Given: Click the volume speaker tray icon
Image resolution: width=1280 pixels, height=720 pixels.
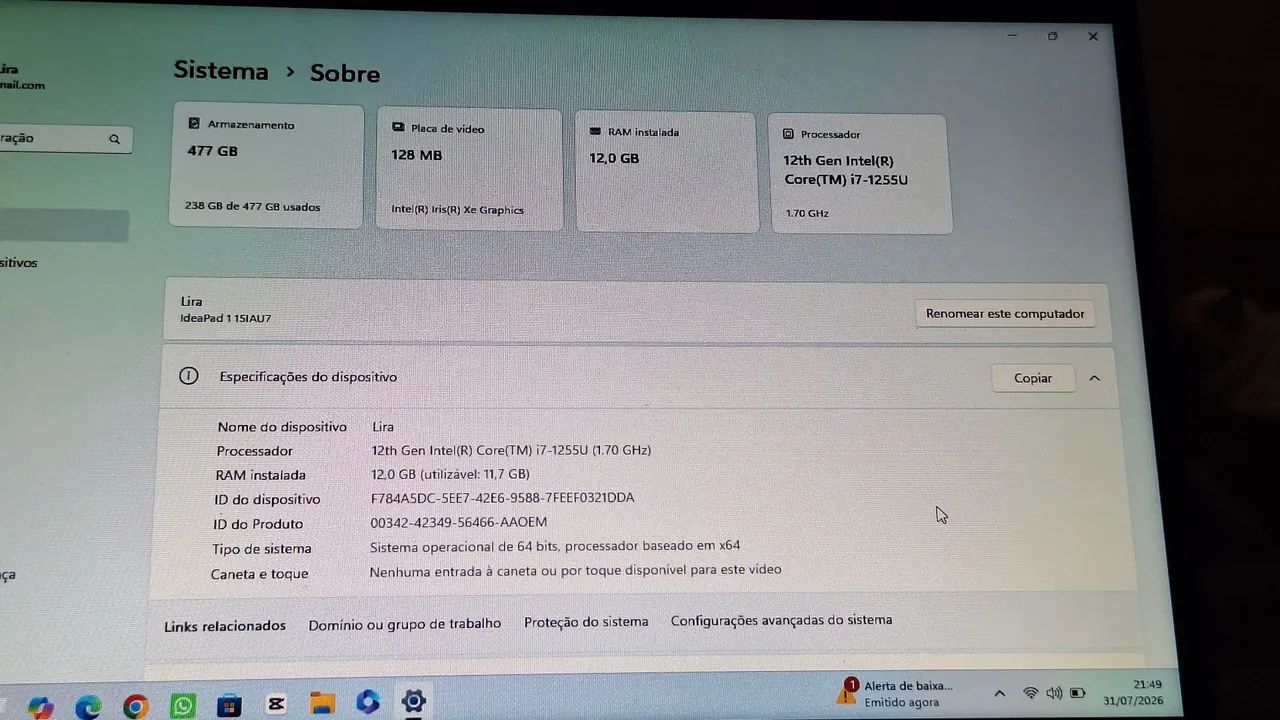Looking at the screenshot, I should [1054, 693].
